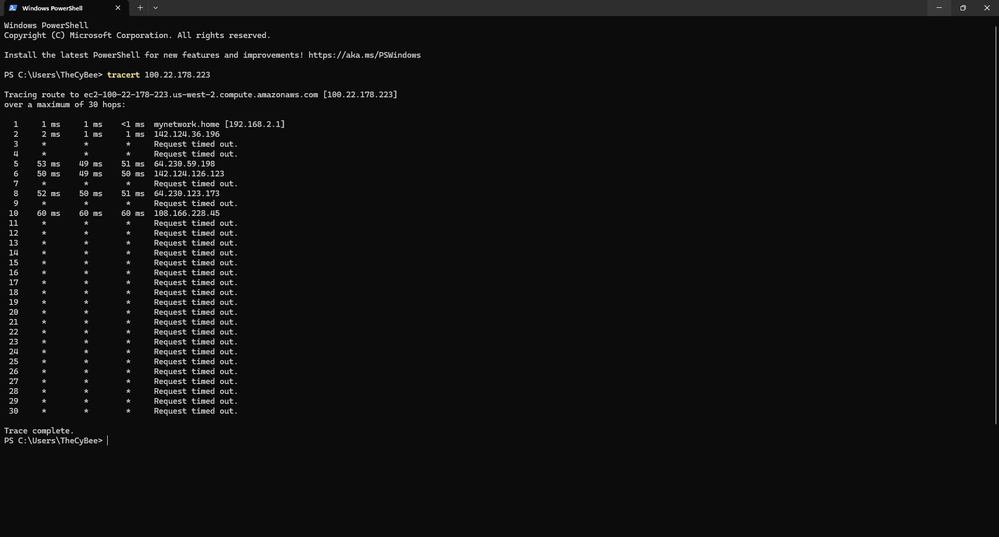Click 'Request timed out.' on hop 7
Screen dimensions: 999x537
pyautogui.click(x=196, y=183)
